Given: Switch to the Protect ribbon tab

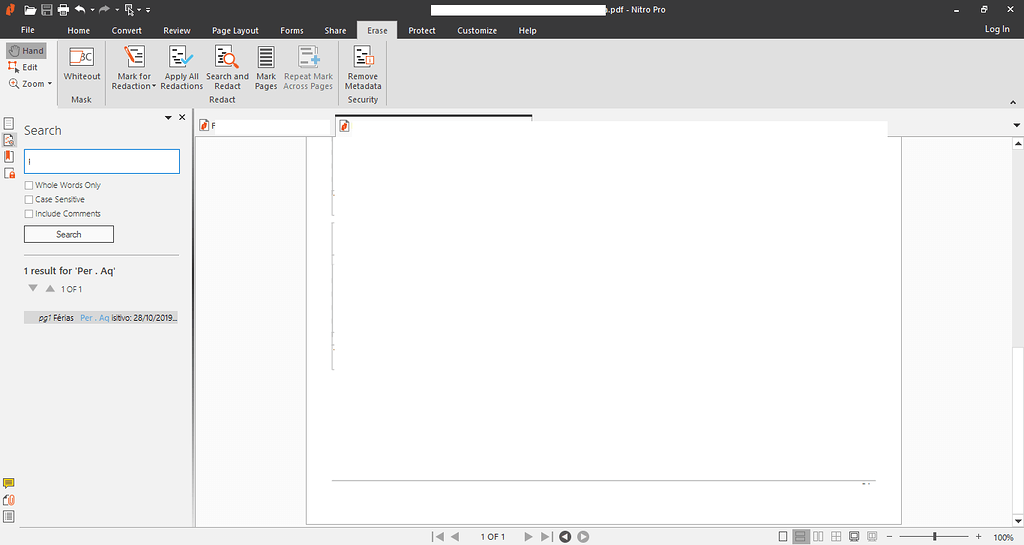Looking at the screenshot, I should (x=421, y=30).
